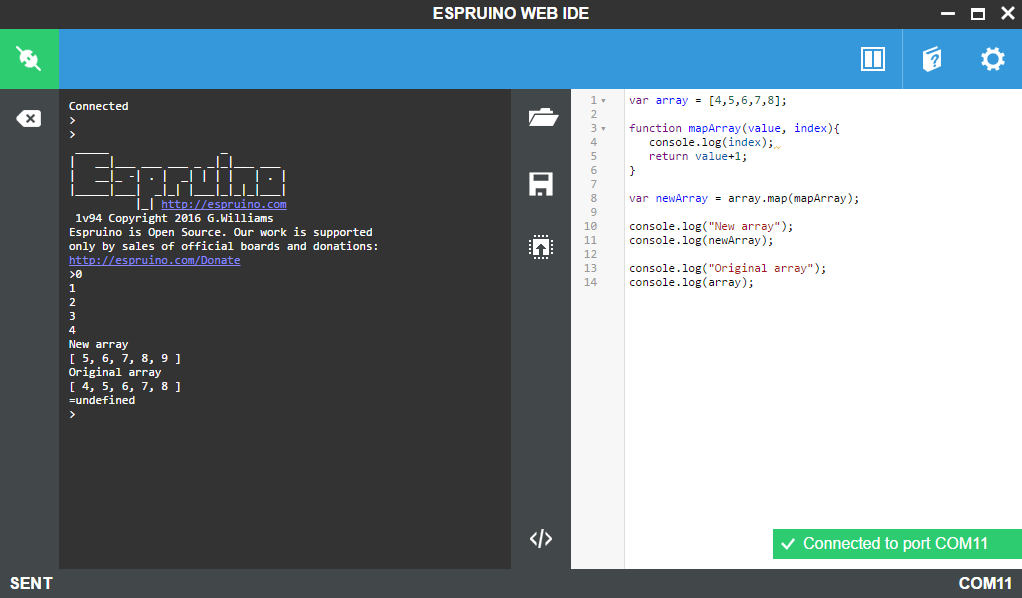Collapse the code fold on line 1
Screen dimensions: 1022x598
(x=601, y=100)
